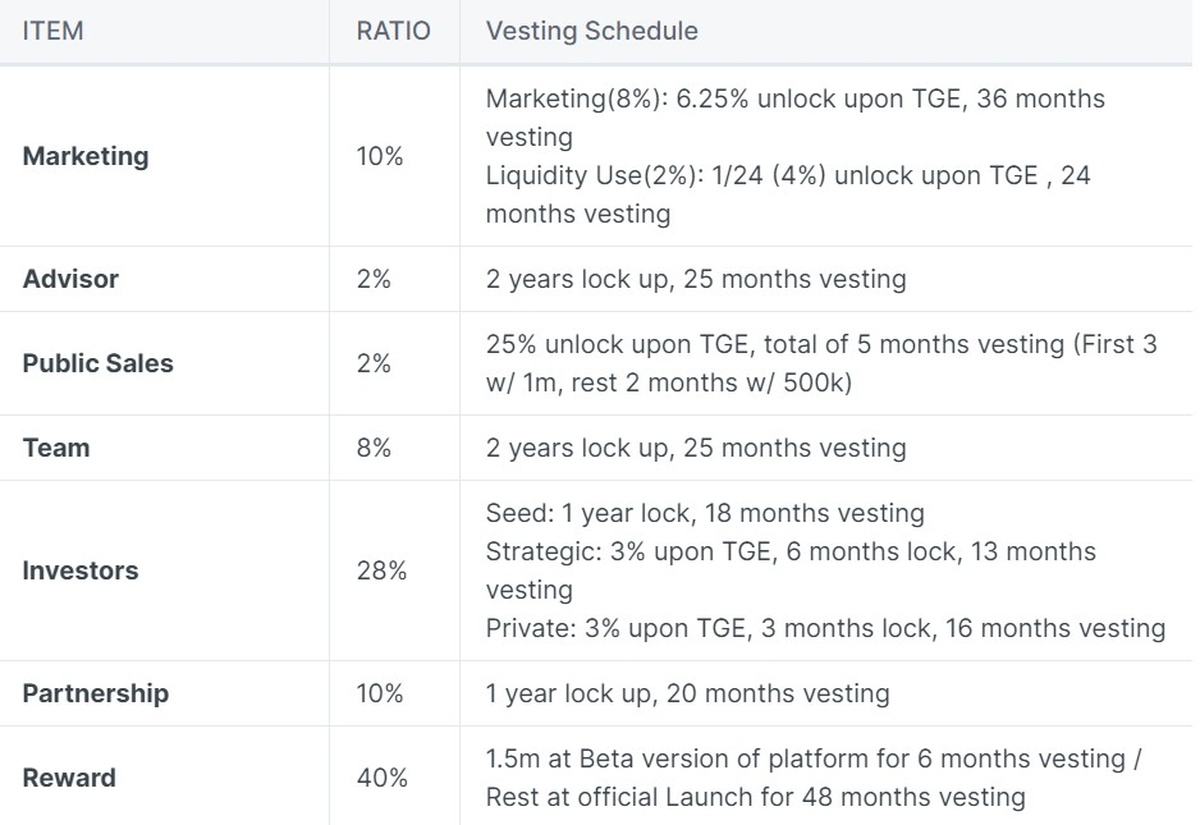Click the Team row label
This screenshot has width=1200, height=825.
(56, 448)
